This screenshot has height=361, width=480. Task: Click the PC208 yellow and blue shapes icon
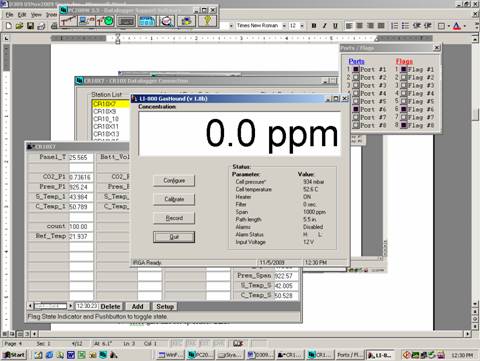[186, 21]
